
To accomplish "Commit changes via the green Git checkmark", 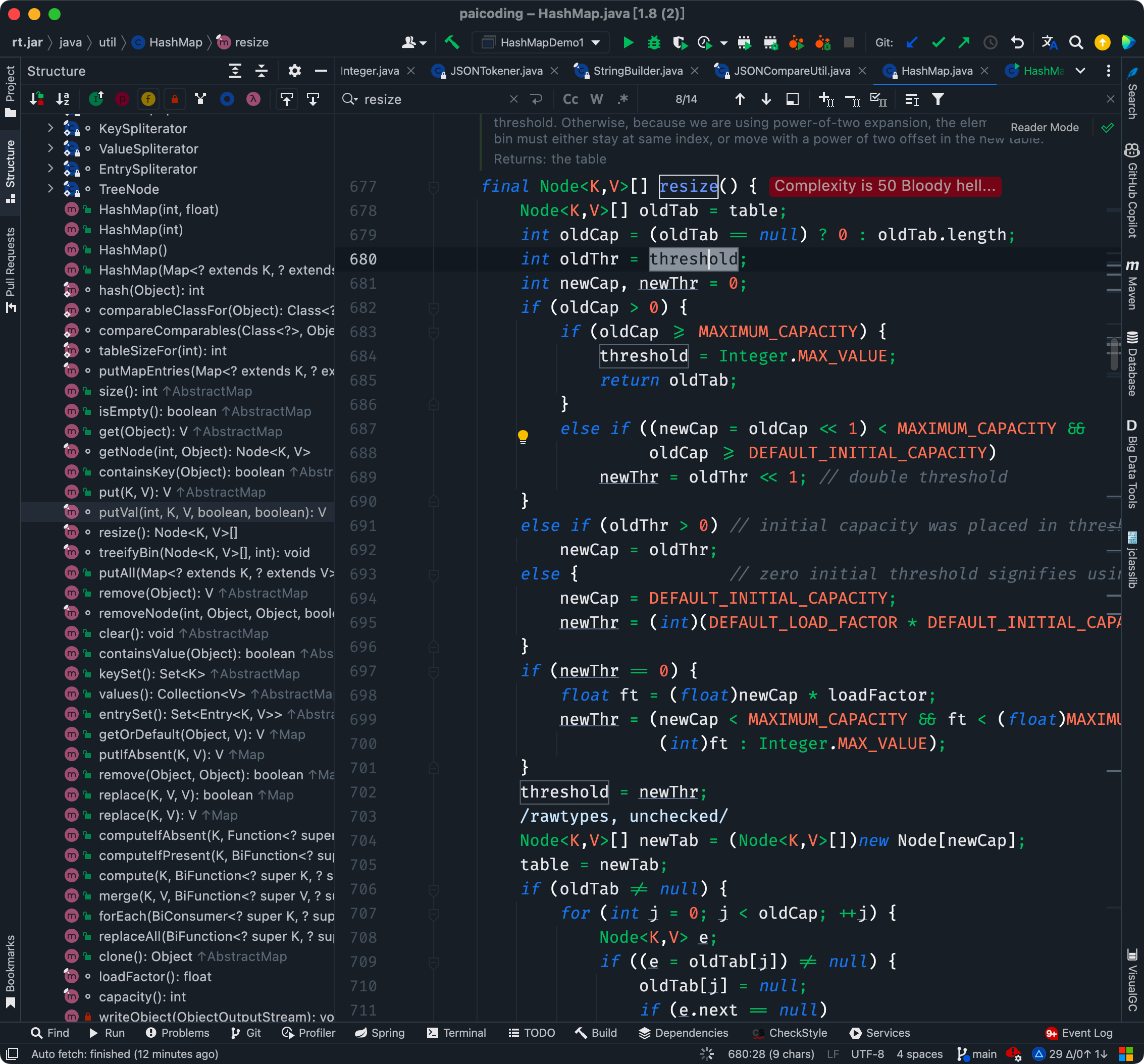I will click(939, 42).
